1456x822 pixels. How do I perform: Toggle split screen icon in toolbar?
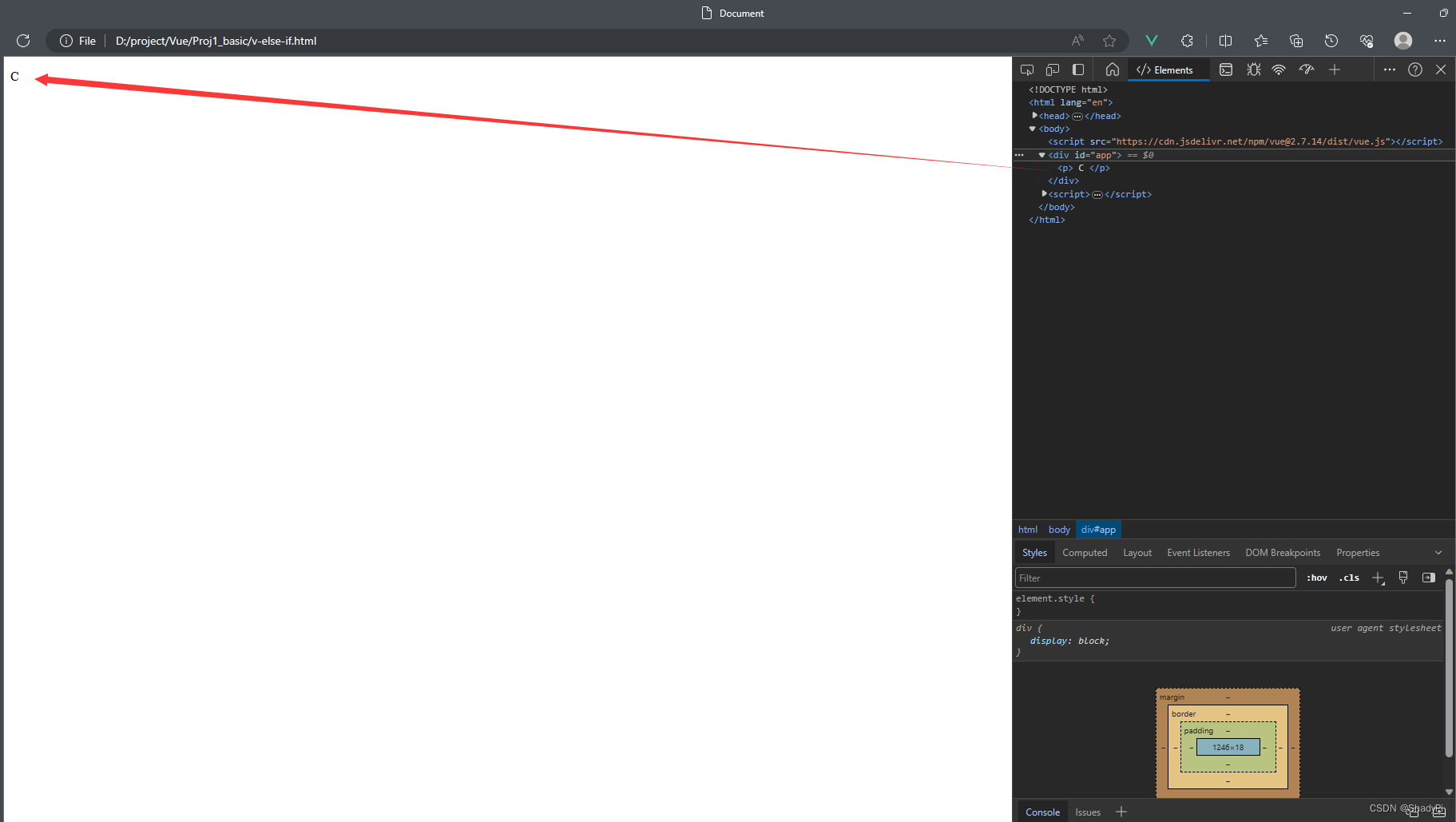point(1226,41)
